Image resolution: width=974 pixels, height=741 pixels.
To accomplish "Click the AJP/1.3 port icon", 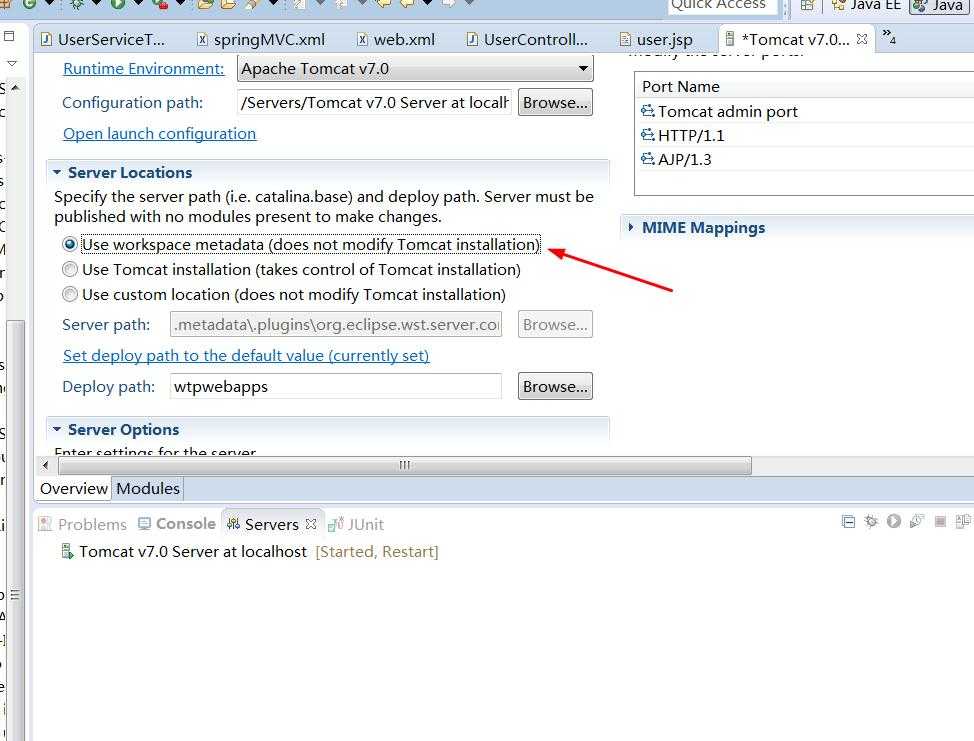I will pos(647,159).
